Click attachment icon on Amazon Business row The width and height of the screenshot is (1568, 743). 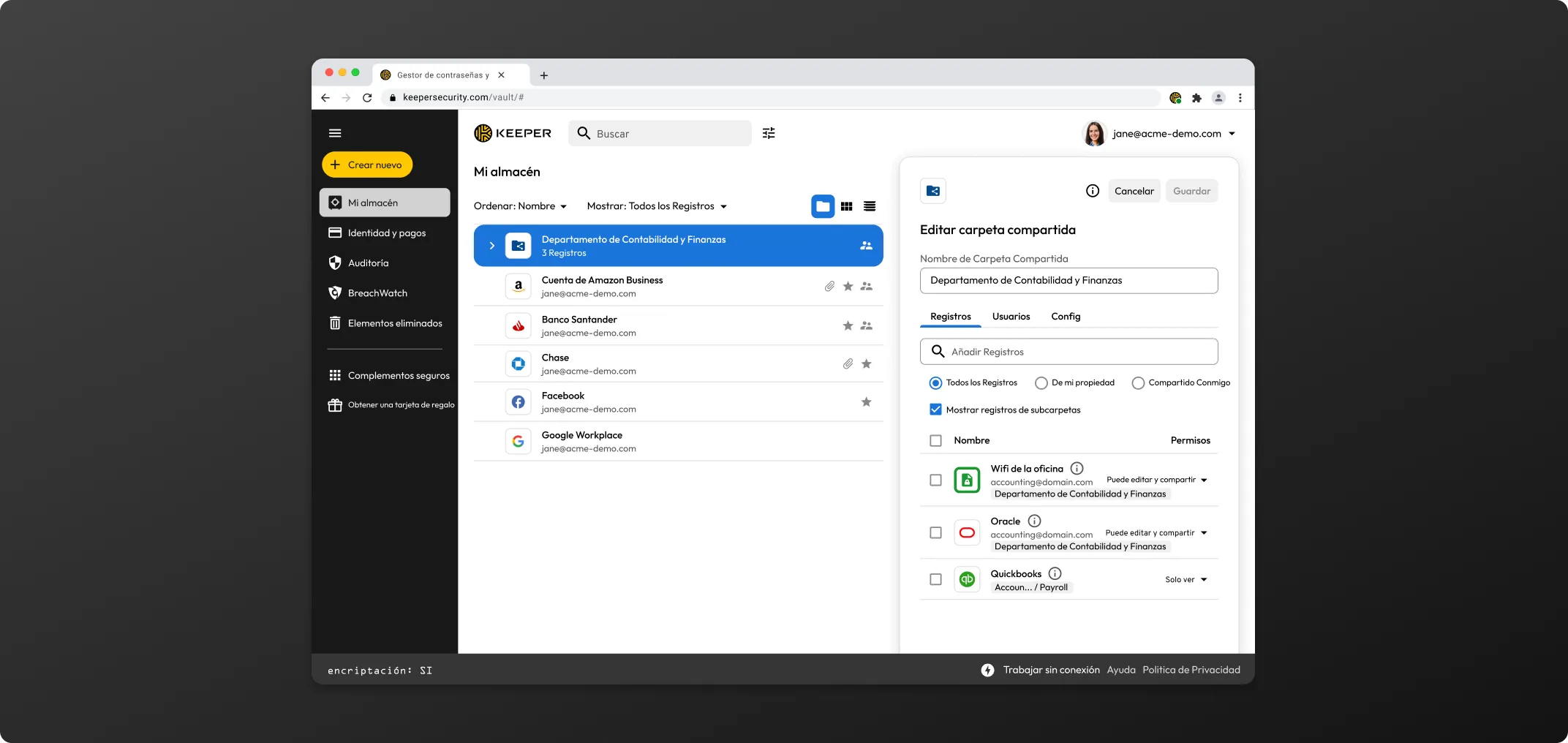click(x=829, y=287)
